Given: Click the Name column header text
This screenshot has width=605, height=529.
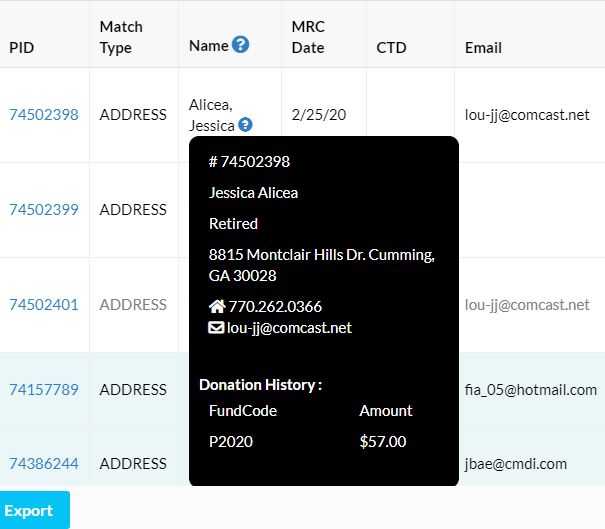Looking at the screenshot, I should (x=209, y=46).
